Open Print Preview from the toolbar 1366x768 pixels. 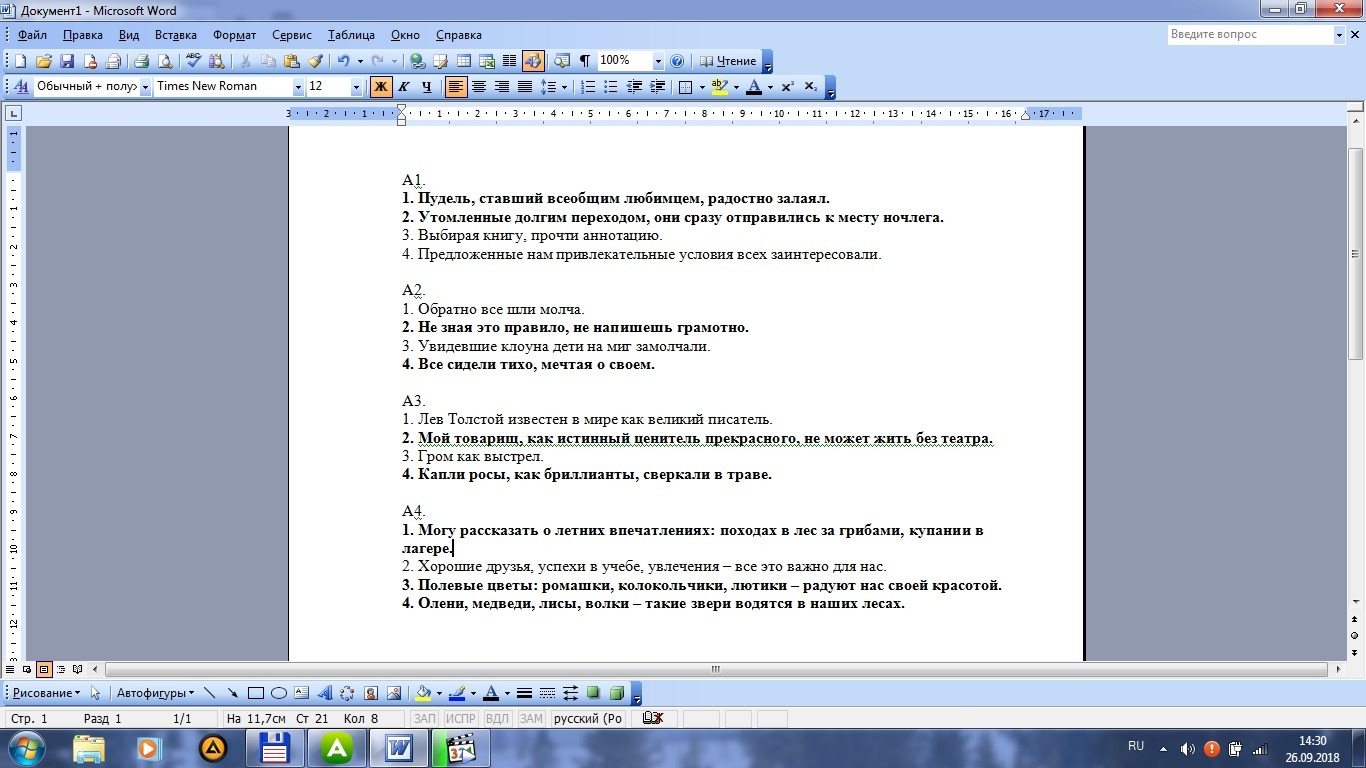pos(165,61)
